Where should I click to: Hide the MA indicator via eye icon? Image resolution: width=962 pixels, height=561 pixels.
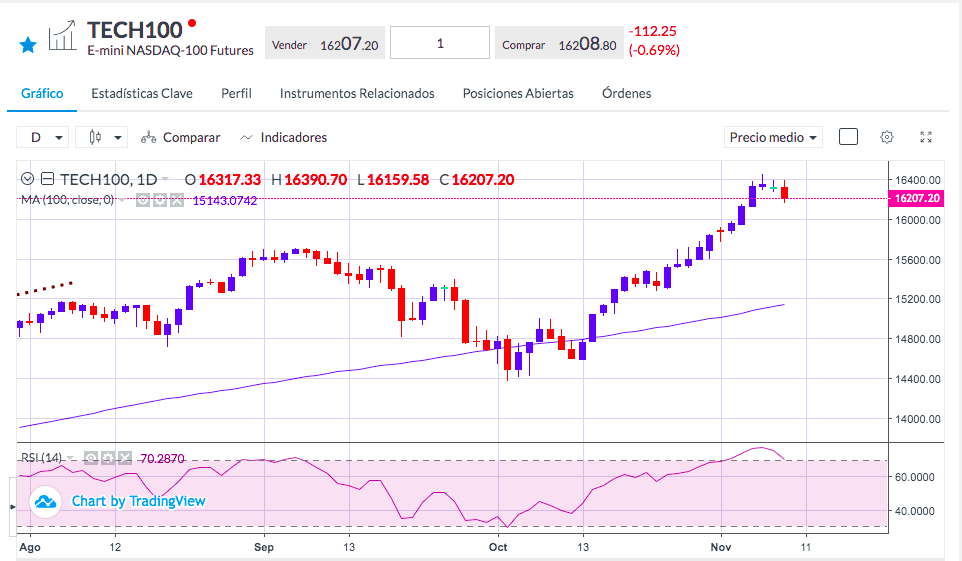coord(143,200)
